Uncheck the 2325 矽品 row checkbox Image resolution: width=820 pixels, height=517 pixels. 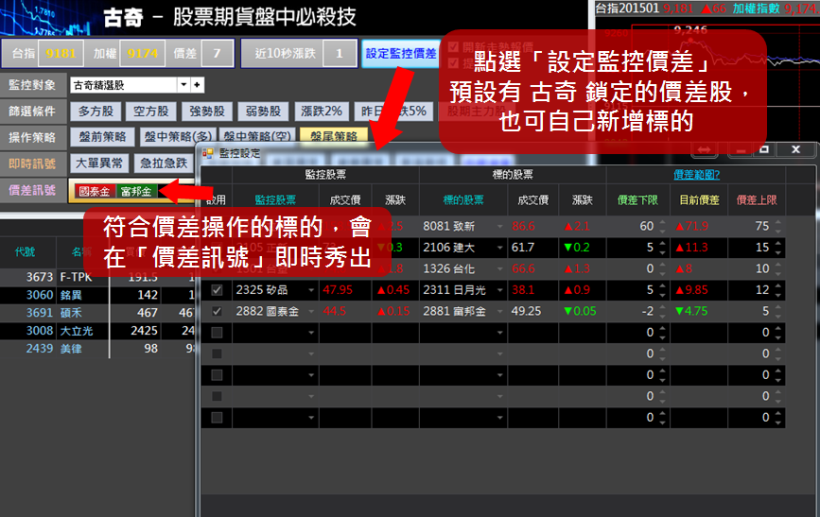(x=217, y=290)
